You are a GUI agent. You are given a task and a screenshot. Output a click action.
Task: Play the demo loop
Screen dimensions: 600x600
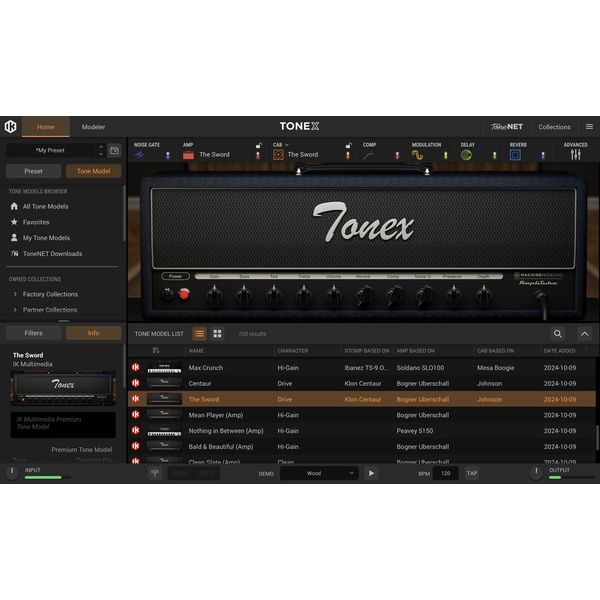point(371,473)
